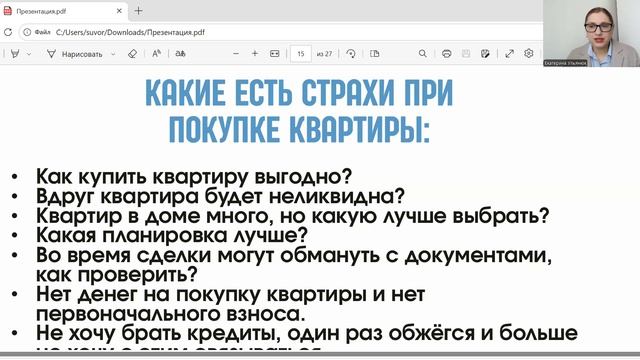The width and height of the screenshot is (640, 360).
Task: Click the page number field showing 15
Action: [x=301, y=54]
